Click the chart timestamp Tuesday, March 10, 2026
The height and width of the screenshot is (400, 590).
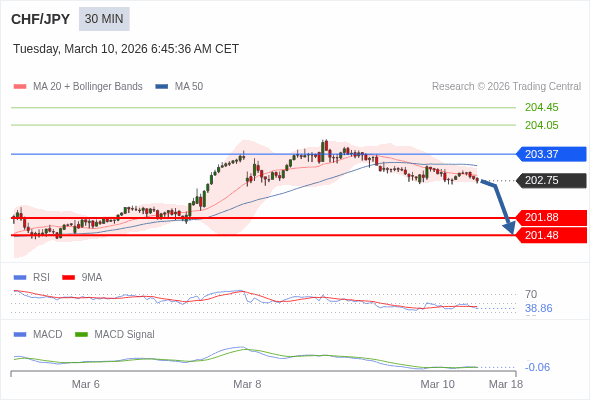(x=126, y=49)
